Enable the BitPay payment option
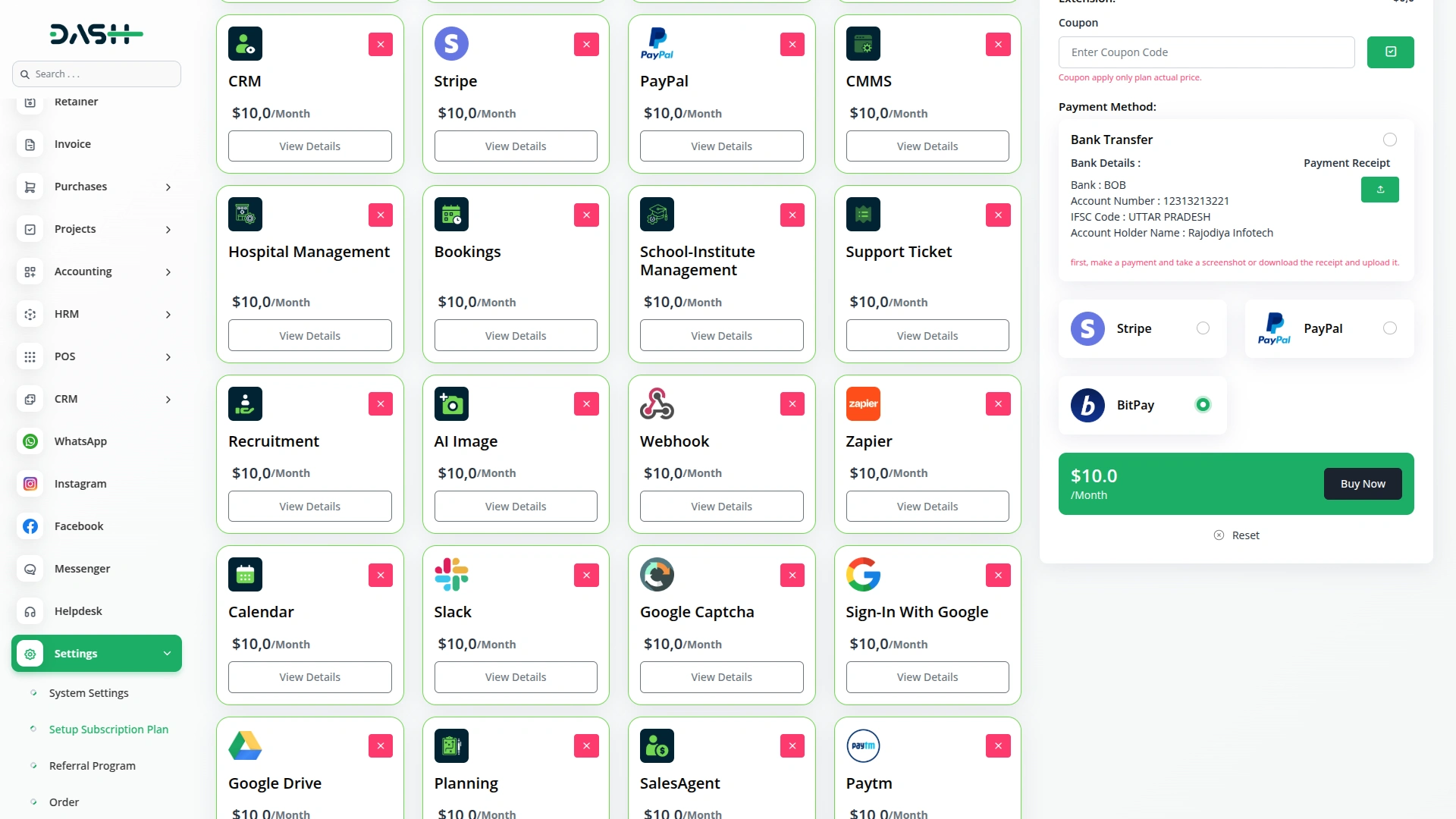This screenshot has height=819, width=1456. [1202, 405]
